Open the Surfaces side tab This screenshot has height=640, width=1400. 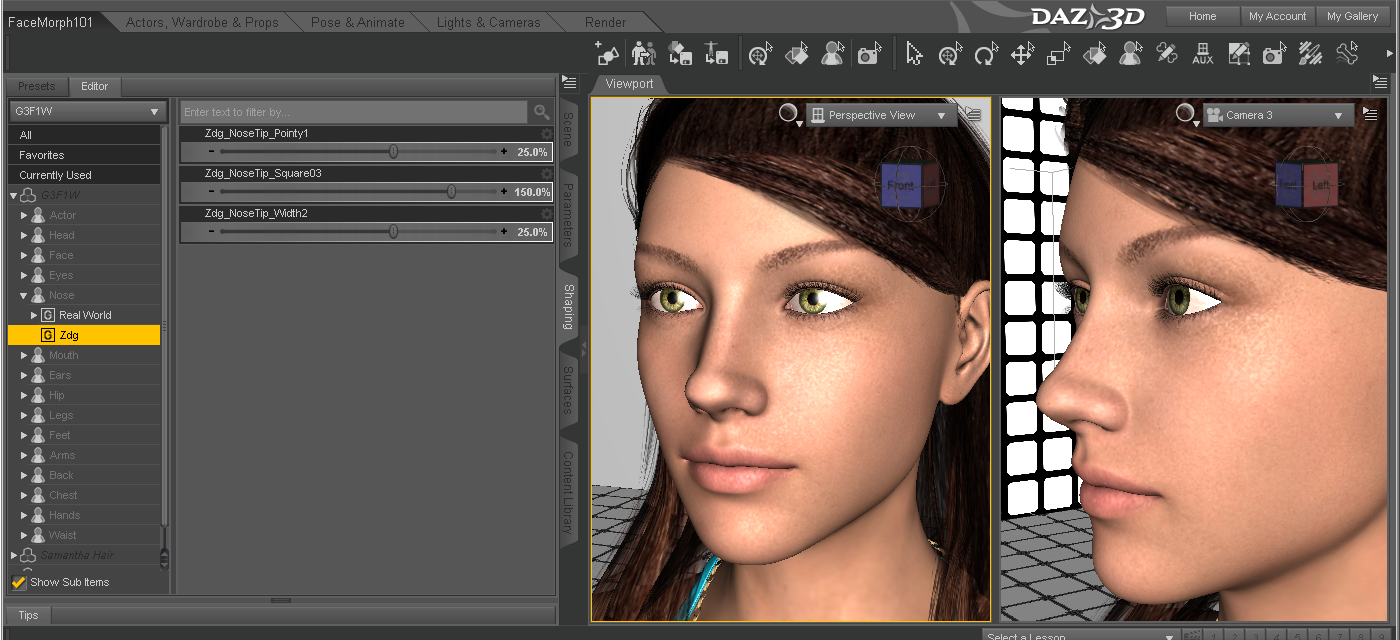pyautogui.click(x=568, y=391)
